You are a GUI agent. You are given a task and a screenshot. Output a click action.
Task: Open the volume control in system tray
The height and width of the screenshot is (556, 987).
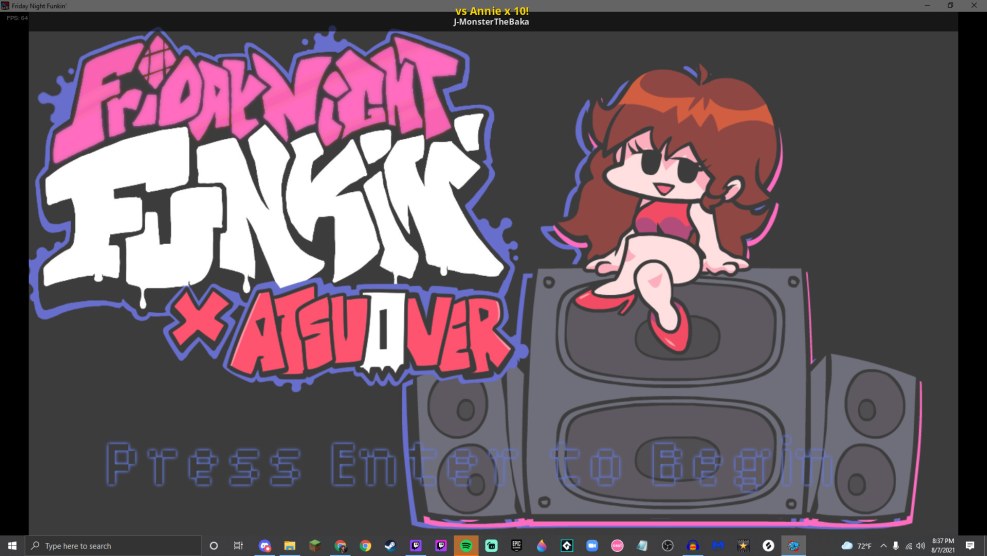[x=920, y=546]
